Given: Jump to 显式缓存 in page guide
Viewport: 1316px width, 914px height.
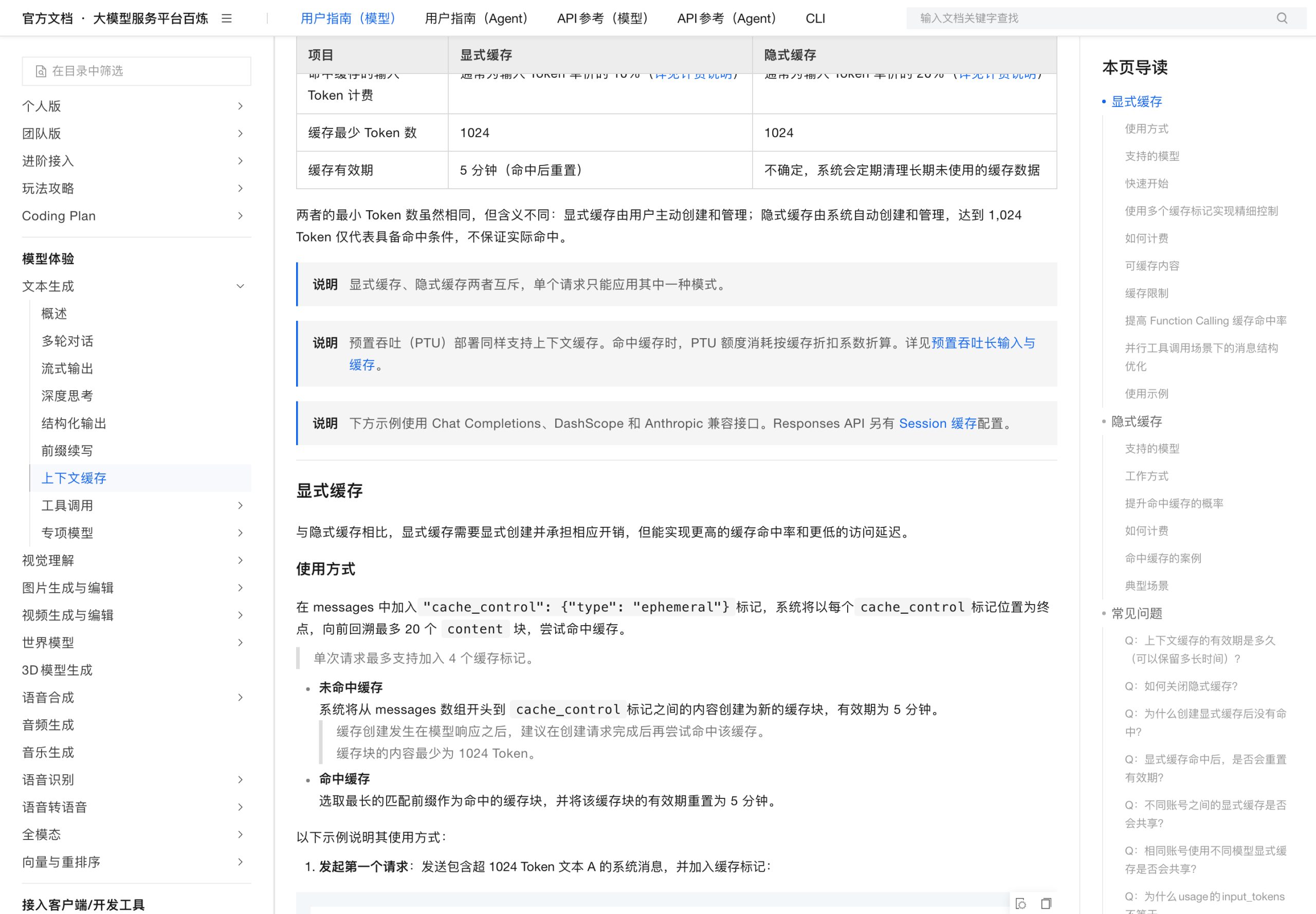Looking at the screenshot, I should (x=1137, y=102).
